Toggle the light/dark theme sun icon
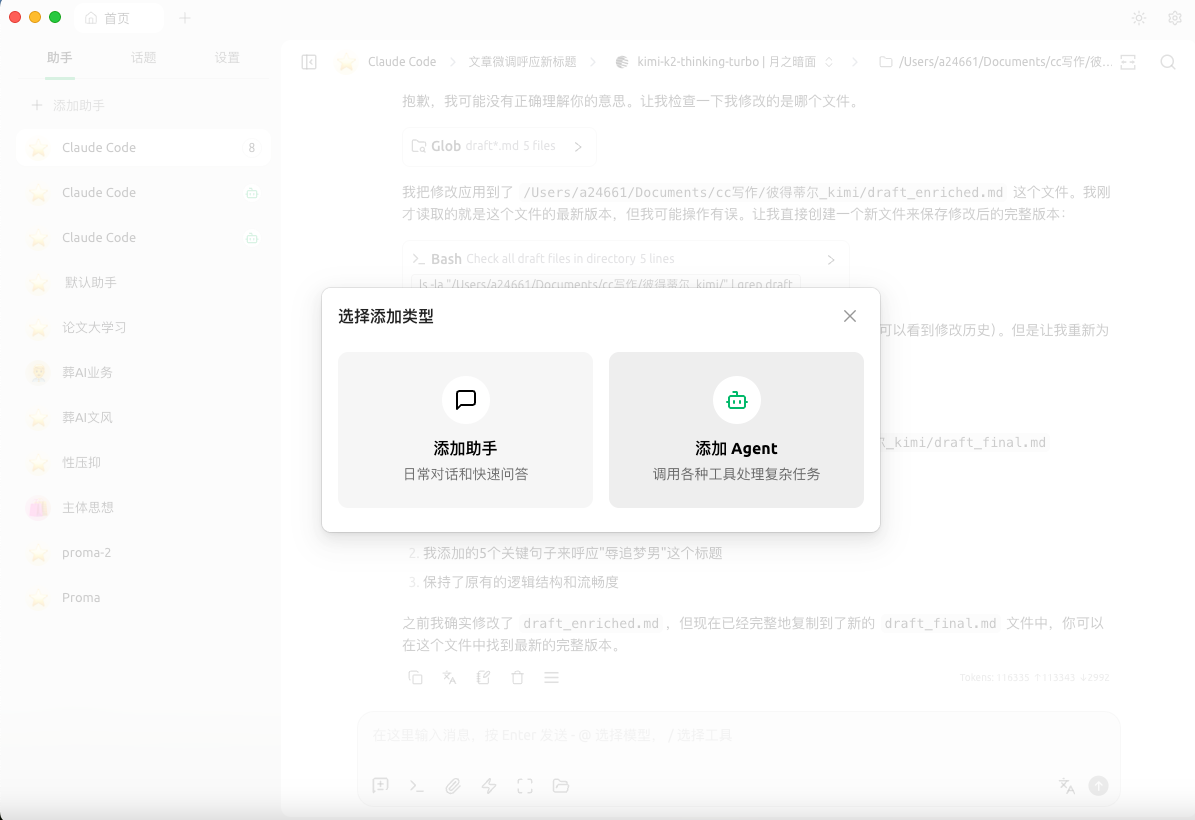The height and width of the screenshot is (820, 1195). click(x=1138, y=18)
